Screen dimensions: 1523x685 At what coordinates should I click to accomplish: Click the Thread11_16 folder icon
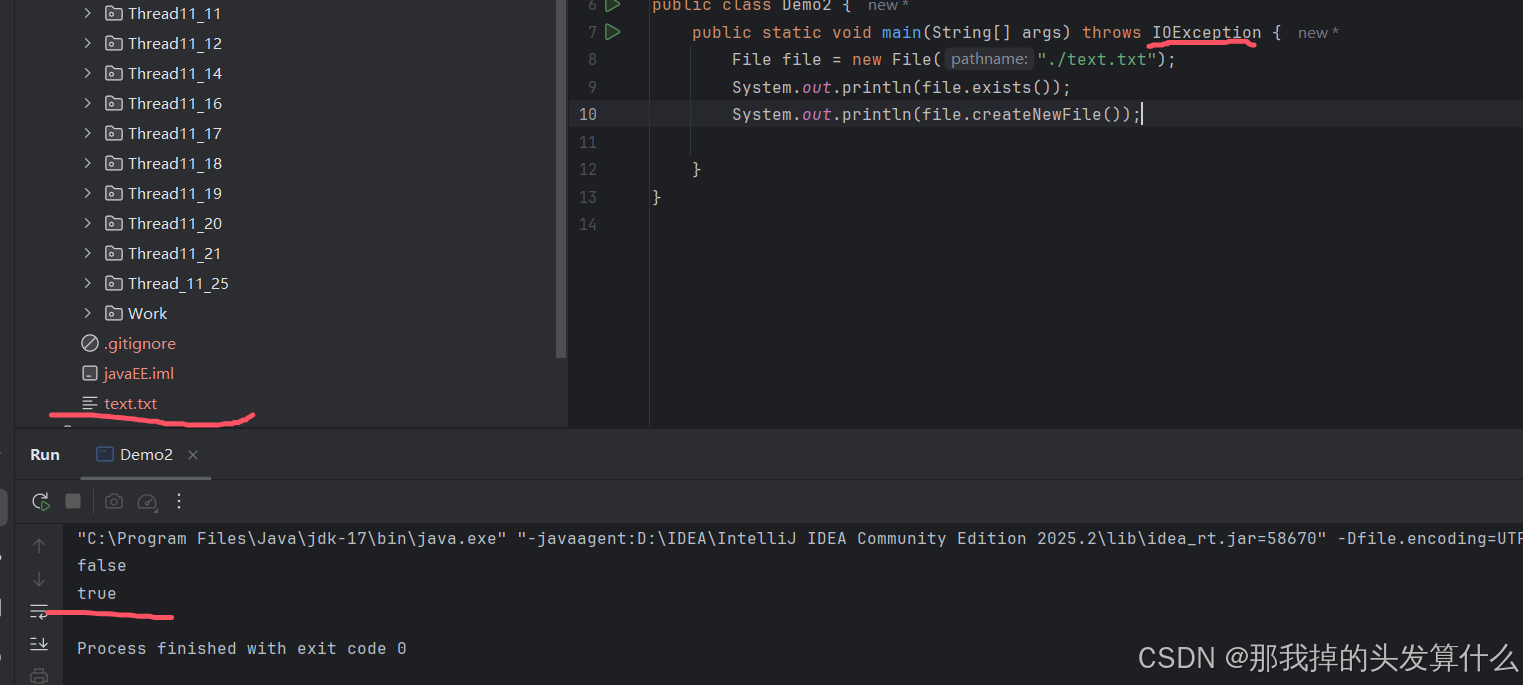click(114, 103)
